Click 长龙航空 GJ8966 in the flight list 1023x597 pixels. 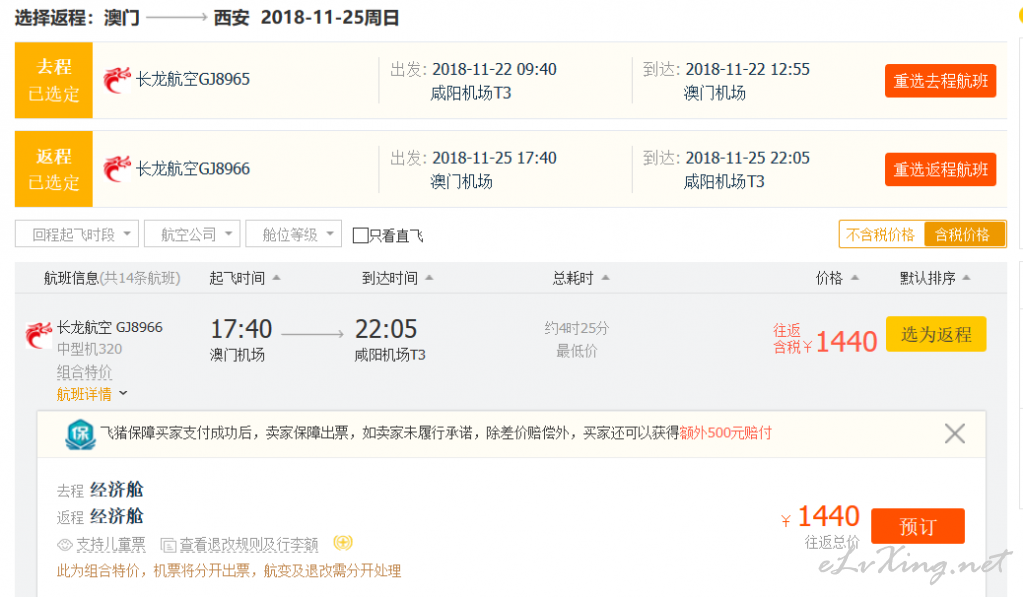[110, 327]
